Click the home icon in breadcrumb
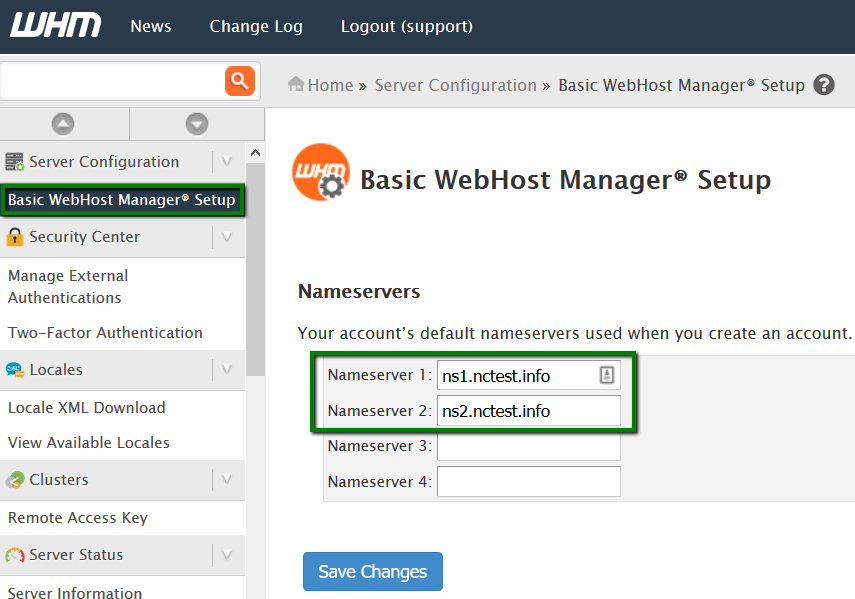Screen dimensions: 855x599 coord(296,84)
